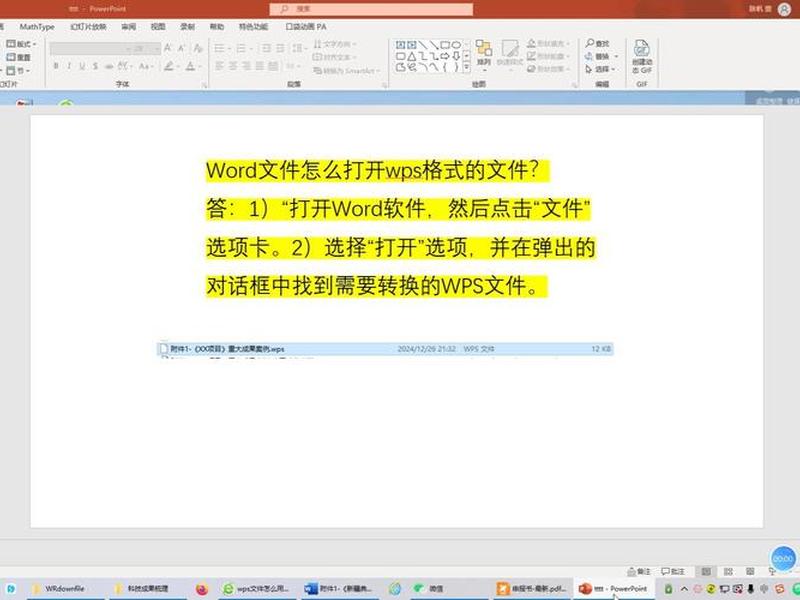Expand the shapes gallery more arrow
Viewport: 800px width, 600px height.
click(467, 68)
